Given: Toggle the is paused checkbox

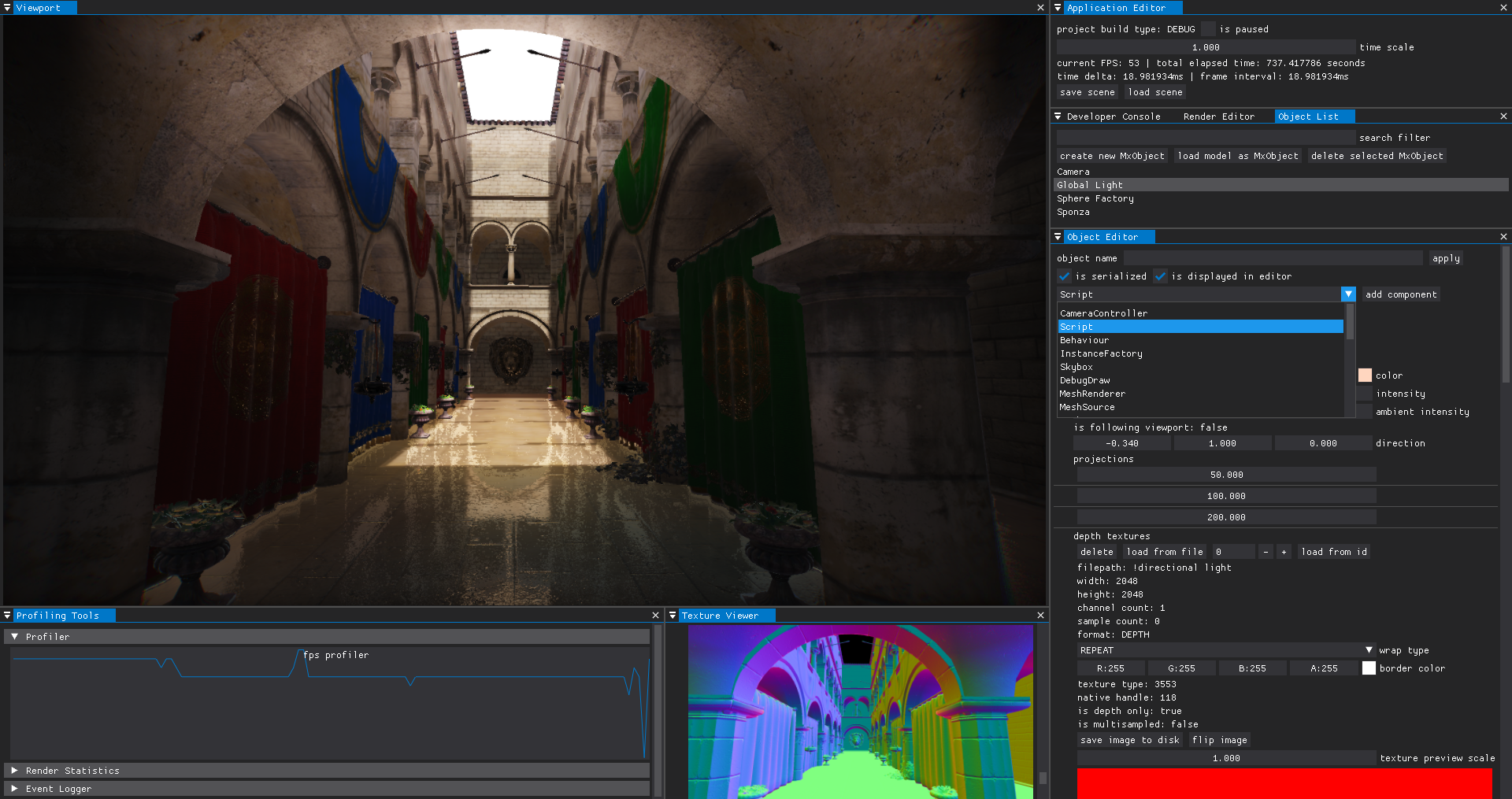Looking at the screenshot, I should (x=1208, y=29).
